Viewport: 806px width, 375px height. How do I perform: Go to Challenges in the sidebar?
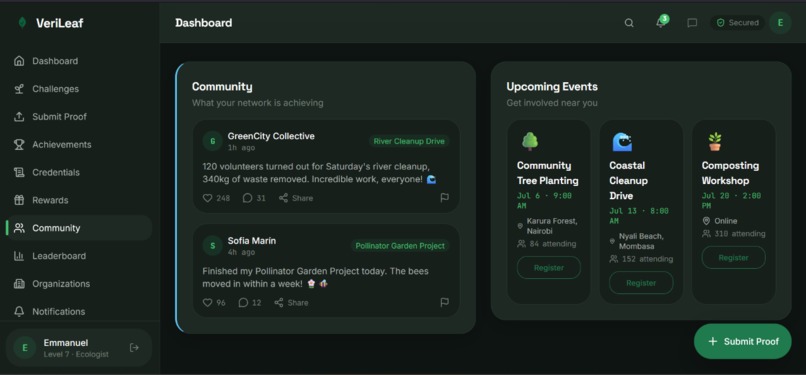click(x=79, y=89)
